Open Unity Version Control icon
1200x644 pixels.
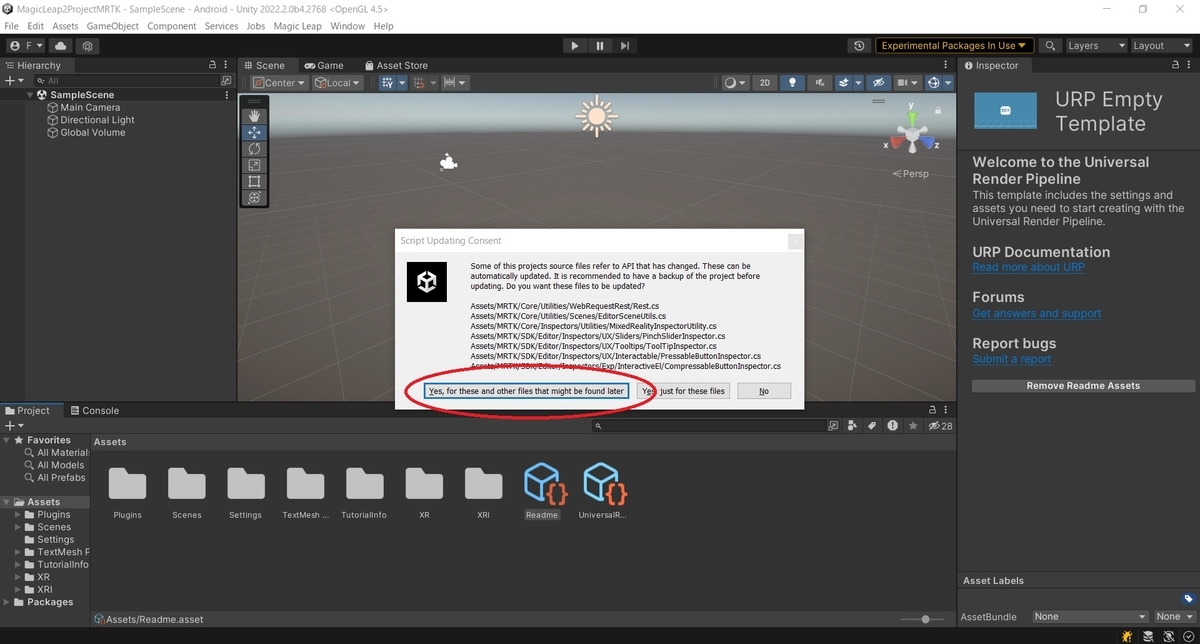pos(88,46)
